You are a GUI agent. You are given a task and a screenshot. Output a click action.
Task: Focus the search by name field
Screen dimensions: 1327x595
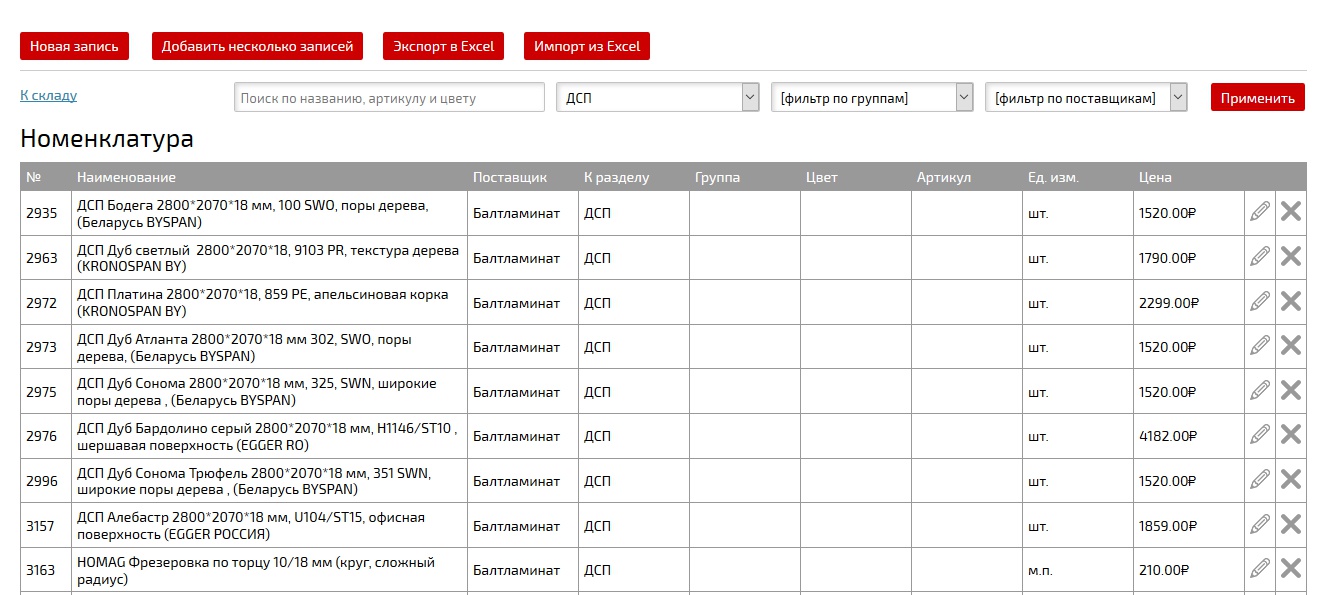pyautogui.click(x=389, y=97)
